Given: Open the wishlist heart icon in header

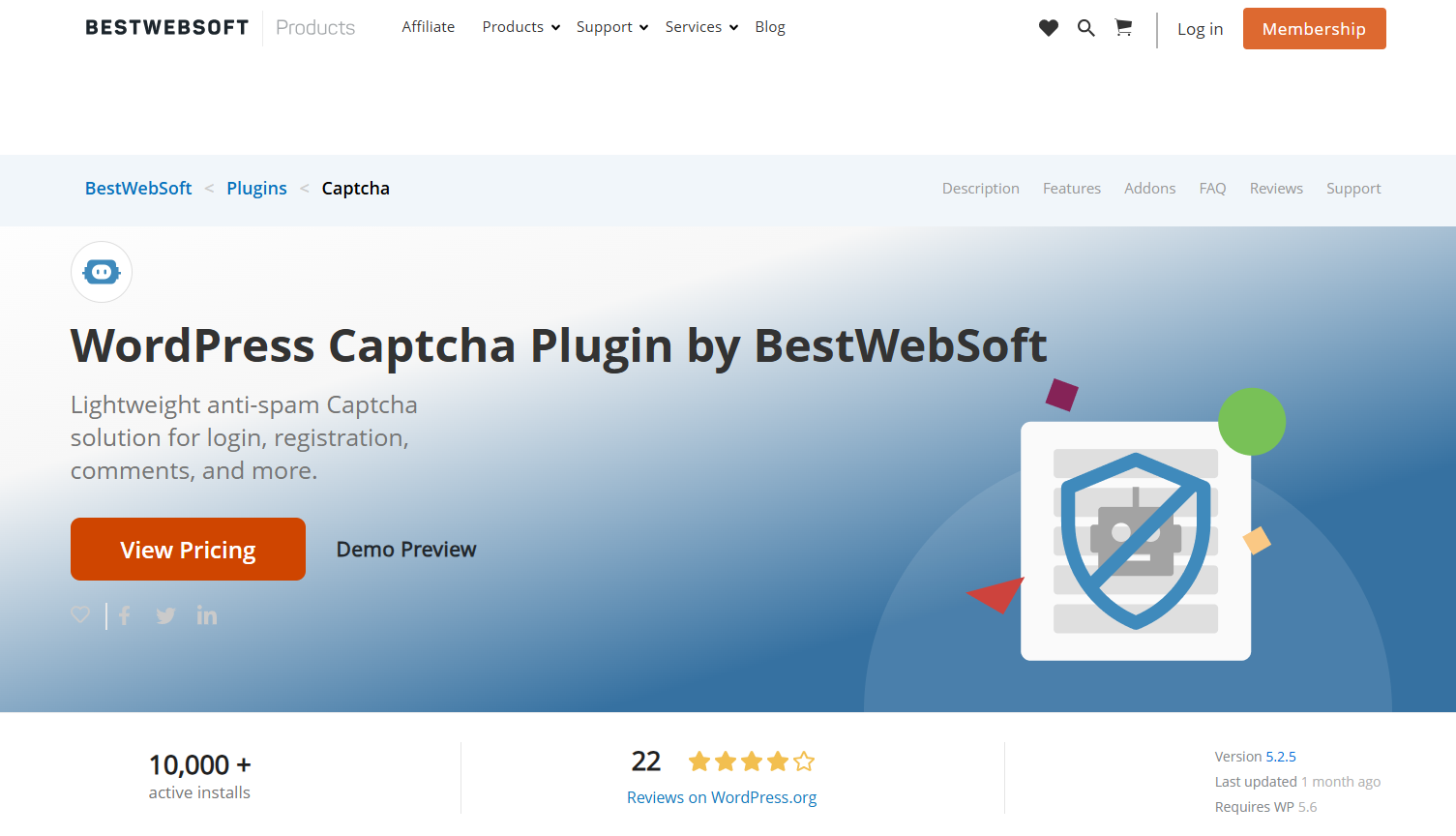Looking at the screenshot, I should pyautogui.click(x=1049, y=28).
